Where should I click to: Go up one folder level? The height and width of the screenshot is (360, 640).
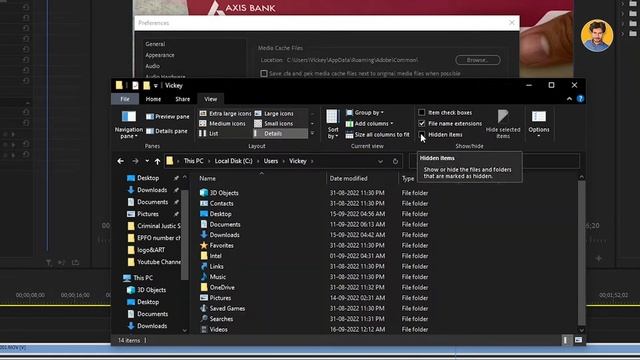(158, 161)
